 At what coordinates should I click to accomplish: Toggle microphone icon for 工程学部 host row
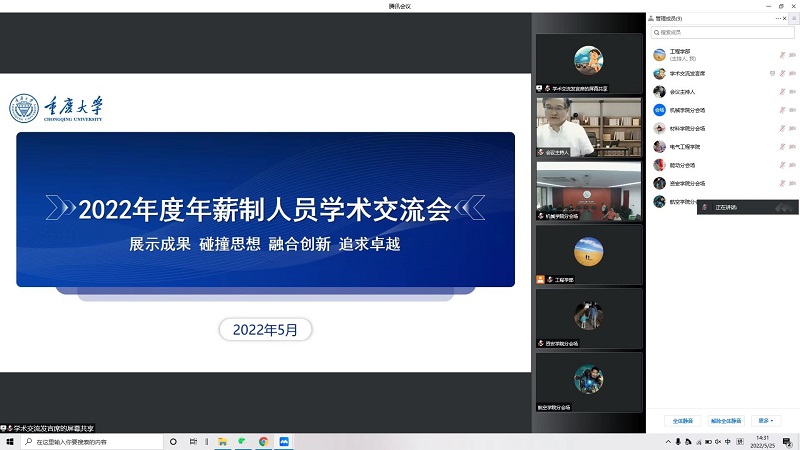(782, 55)
